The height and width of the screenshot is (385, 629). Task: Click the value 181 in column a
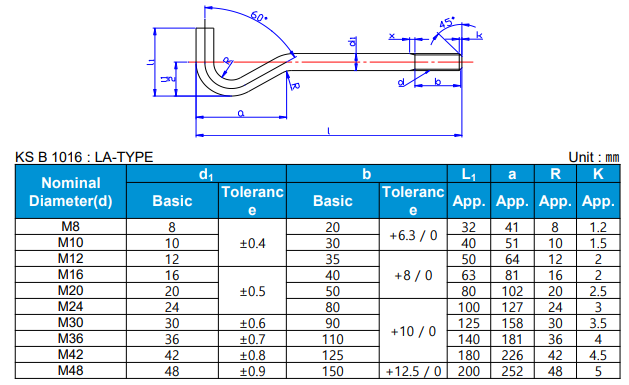(512, 340)
